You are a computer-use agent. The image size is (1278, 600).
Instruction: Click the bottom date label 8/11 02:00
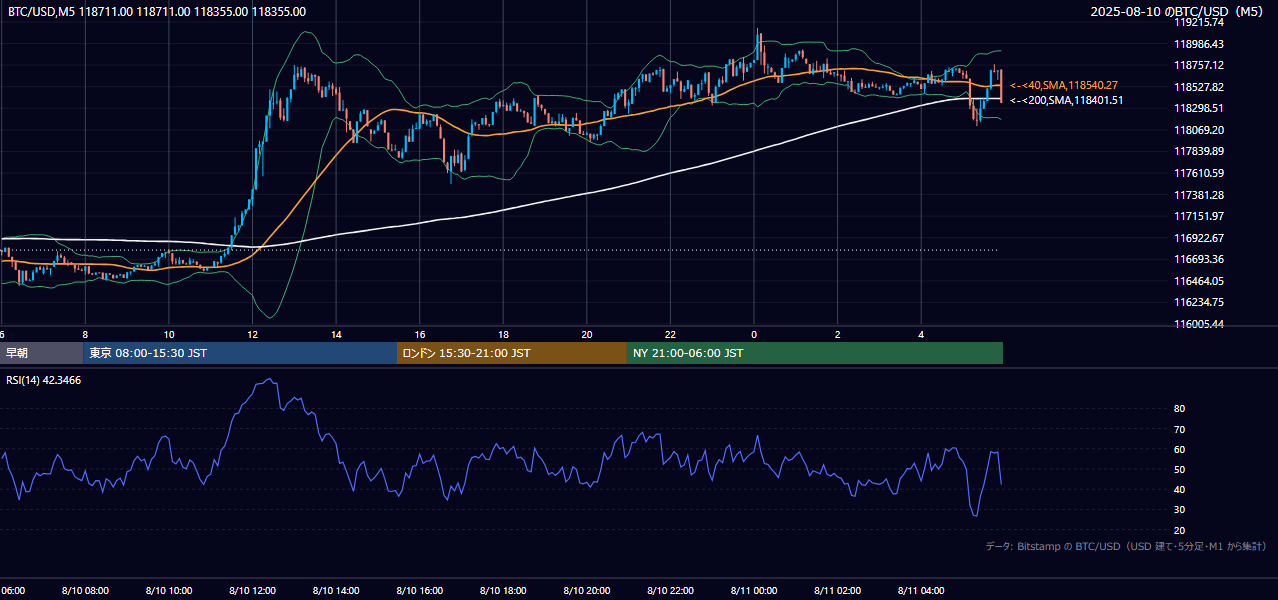coord(837,591)
